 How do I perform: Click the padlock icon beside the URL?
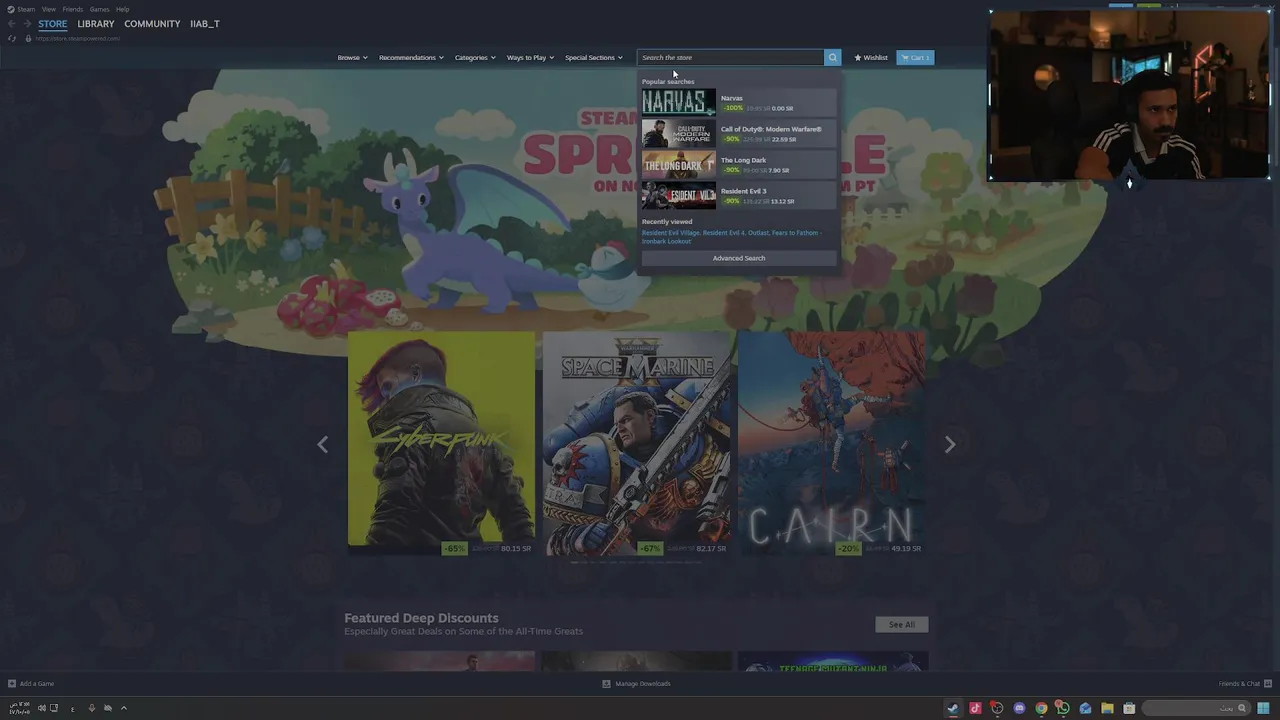coord(28,38)
